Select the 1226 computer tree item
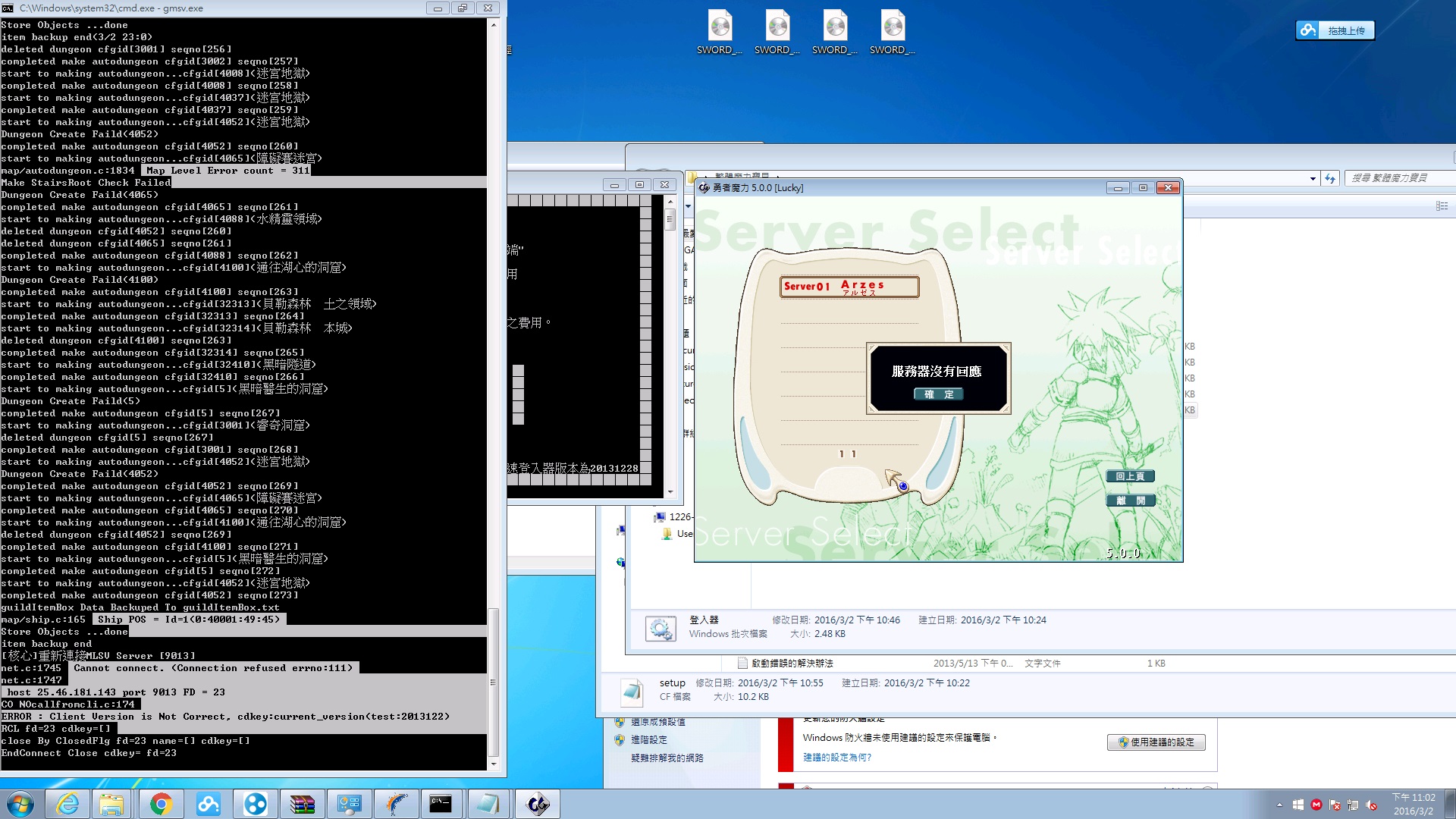Screen dimensions: 1456x819 click(673, 517)
